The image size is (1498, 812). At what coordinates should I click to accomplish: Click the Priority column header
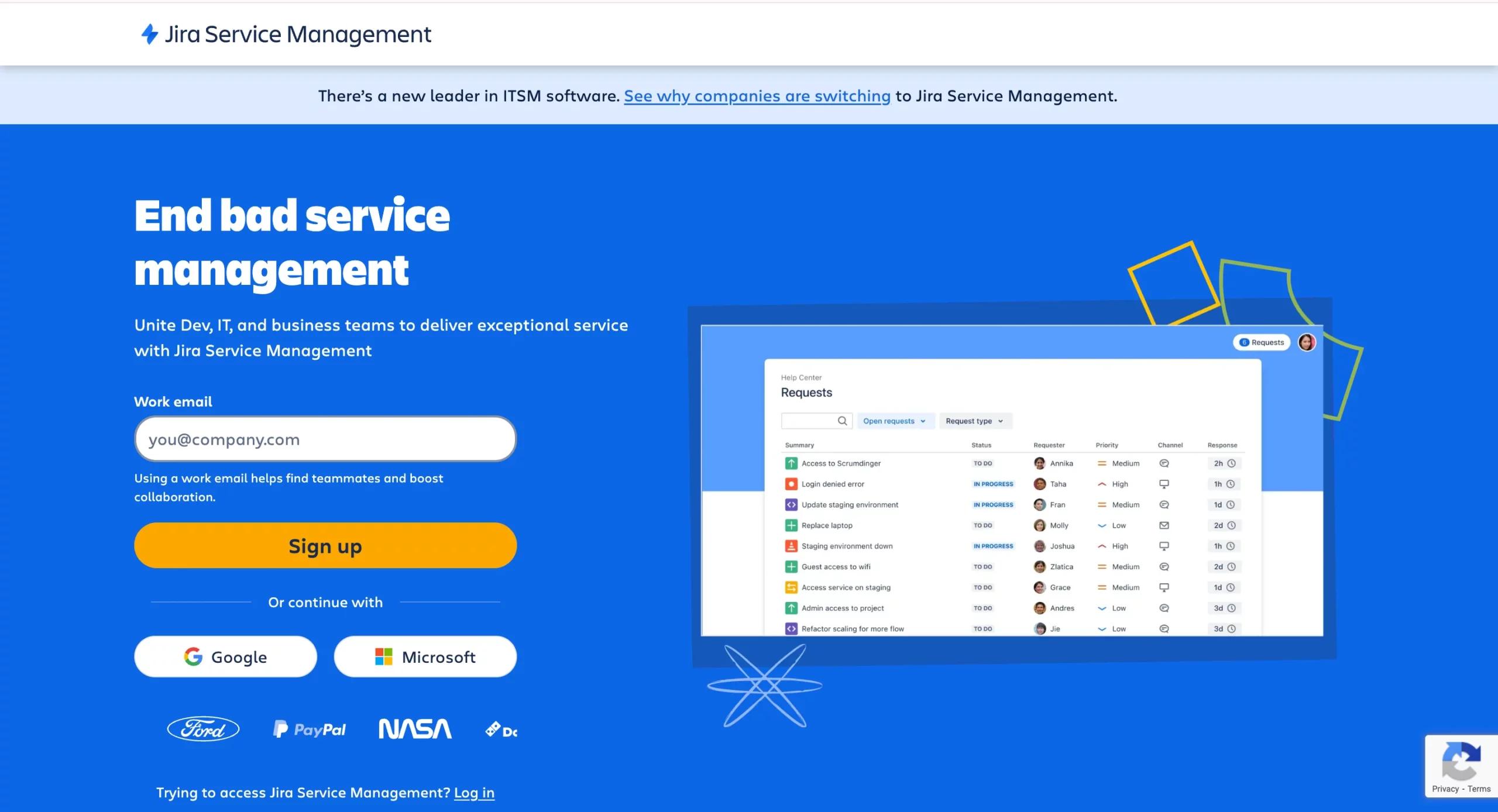[1107, 445]
